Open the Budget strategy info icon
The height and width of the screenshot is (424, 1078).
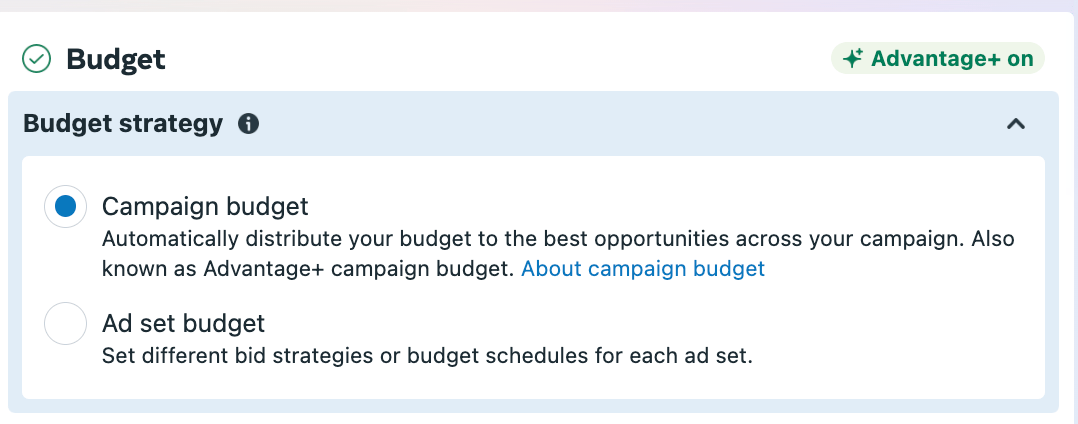click(x=249, y=124)
